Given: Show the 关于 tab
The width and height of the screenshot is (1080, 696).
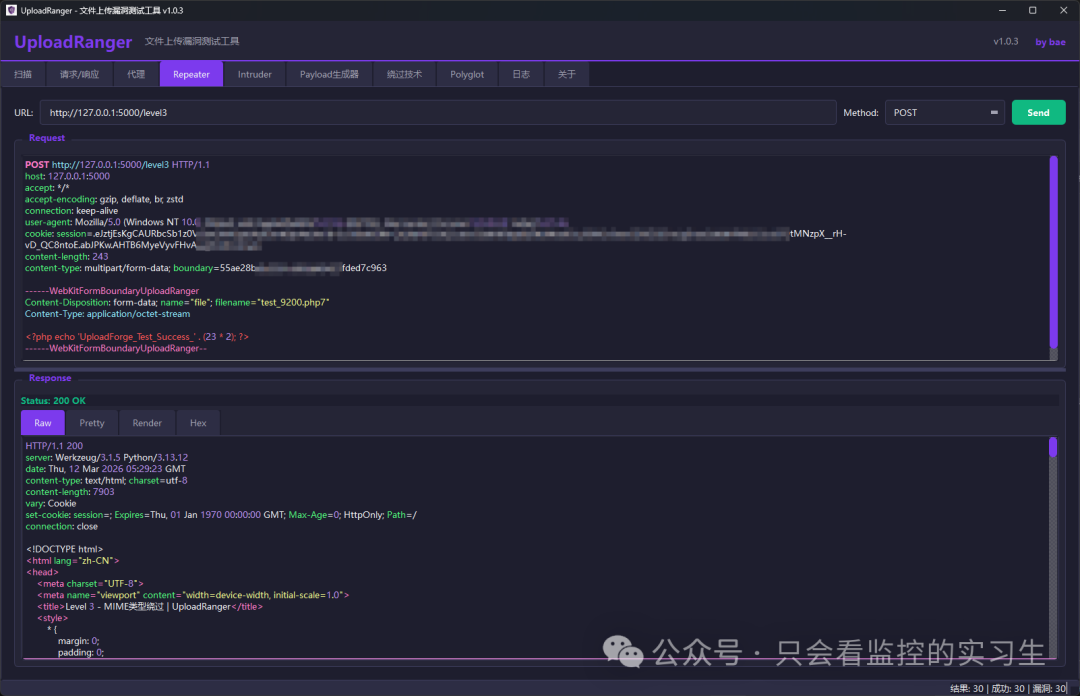Looking at the screenshot, I should point(566,74).
